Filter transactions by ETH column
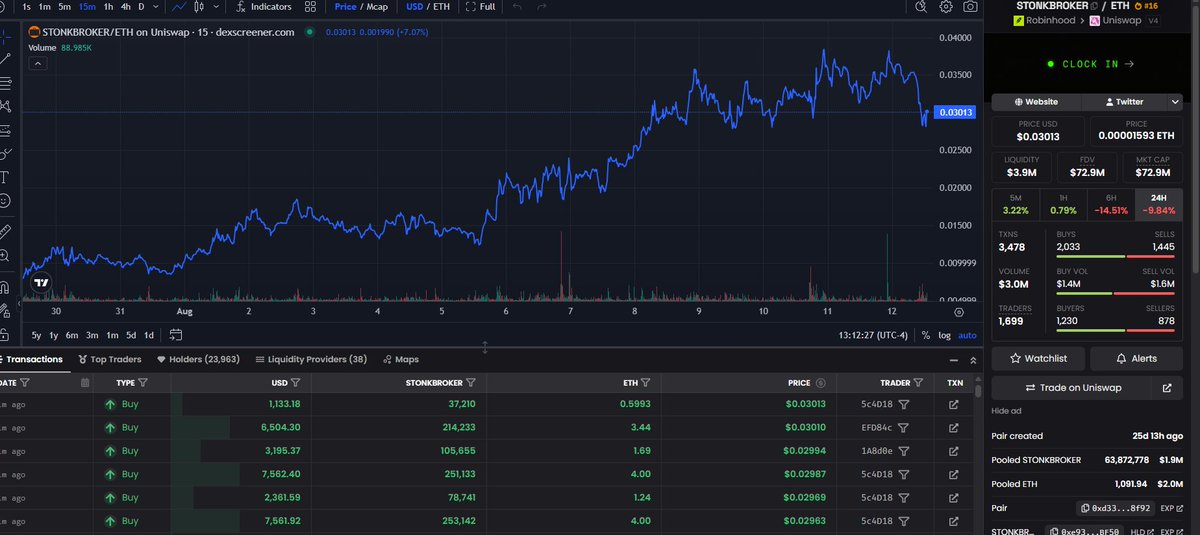The height and width of the screenshot is (535, 1200). pos(645,382)
